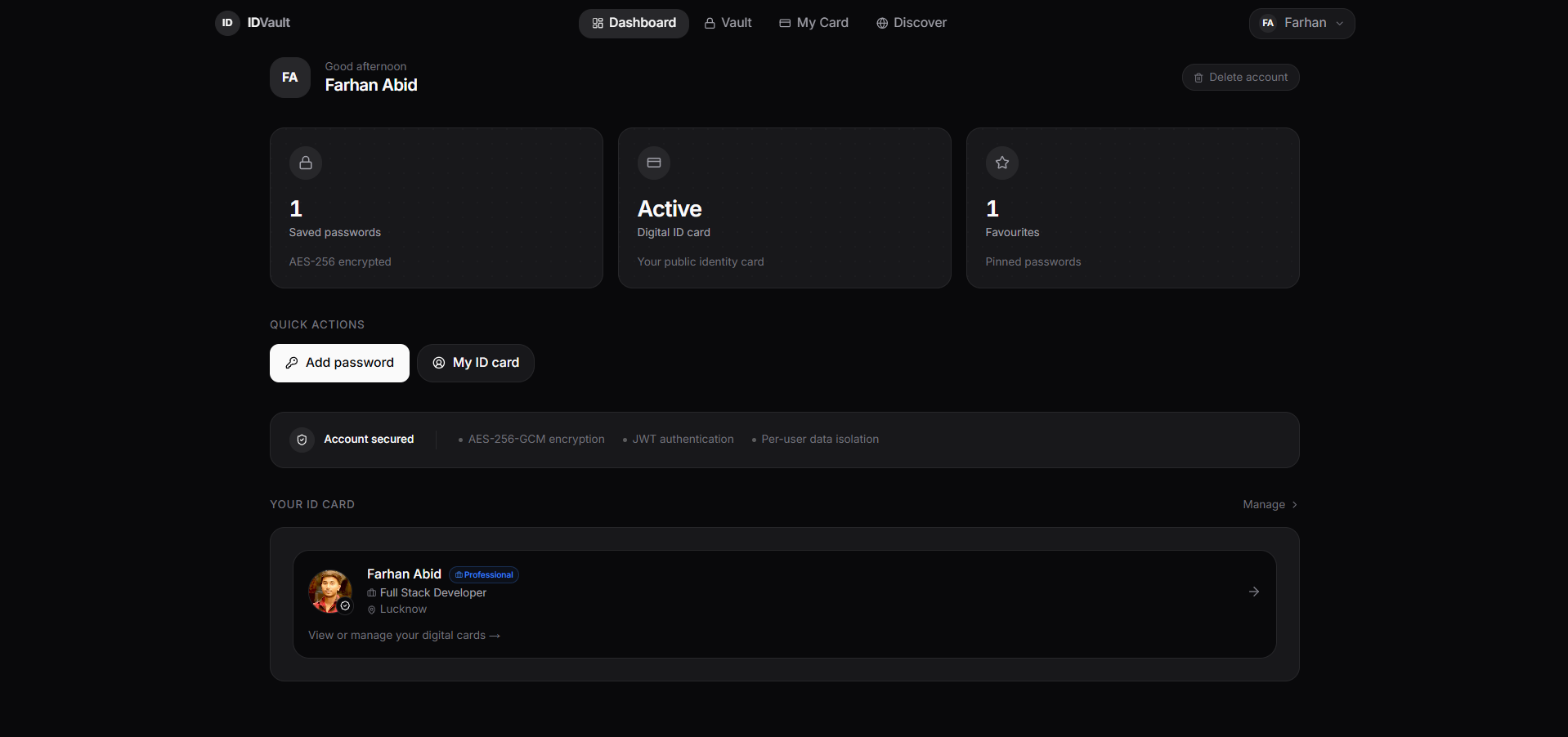This screenshot has width=1568, height=737.
Task: Open My ID card quick action
Action: 476,363
